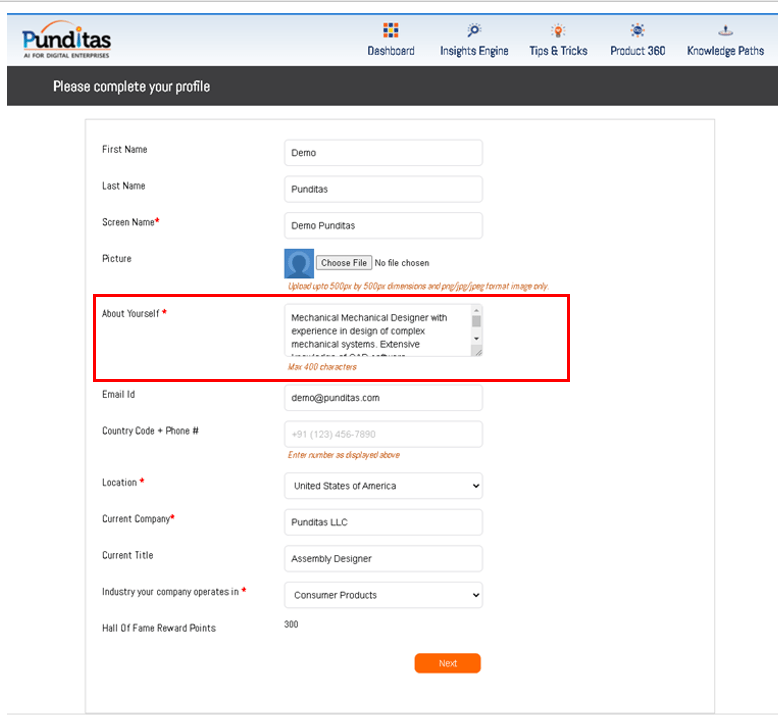This screenshot has height=715, width=778.
Task: Focus the Last Name input field
Action: click(x=383, y=189)
